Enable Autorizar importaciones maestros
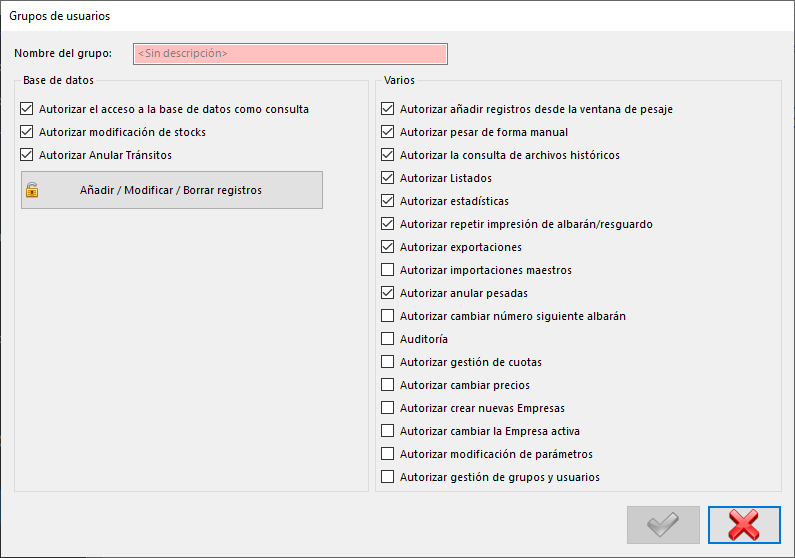This screenshot has height=558, width=795. (x=387, y=270)
